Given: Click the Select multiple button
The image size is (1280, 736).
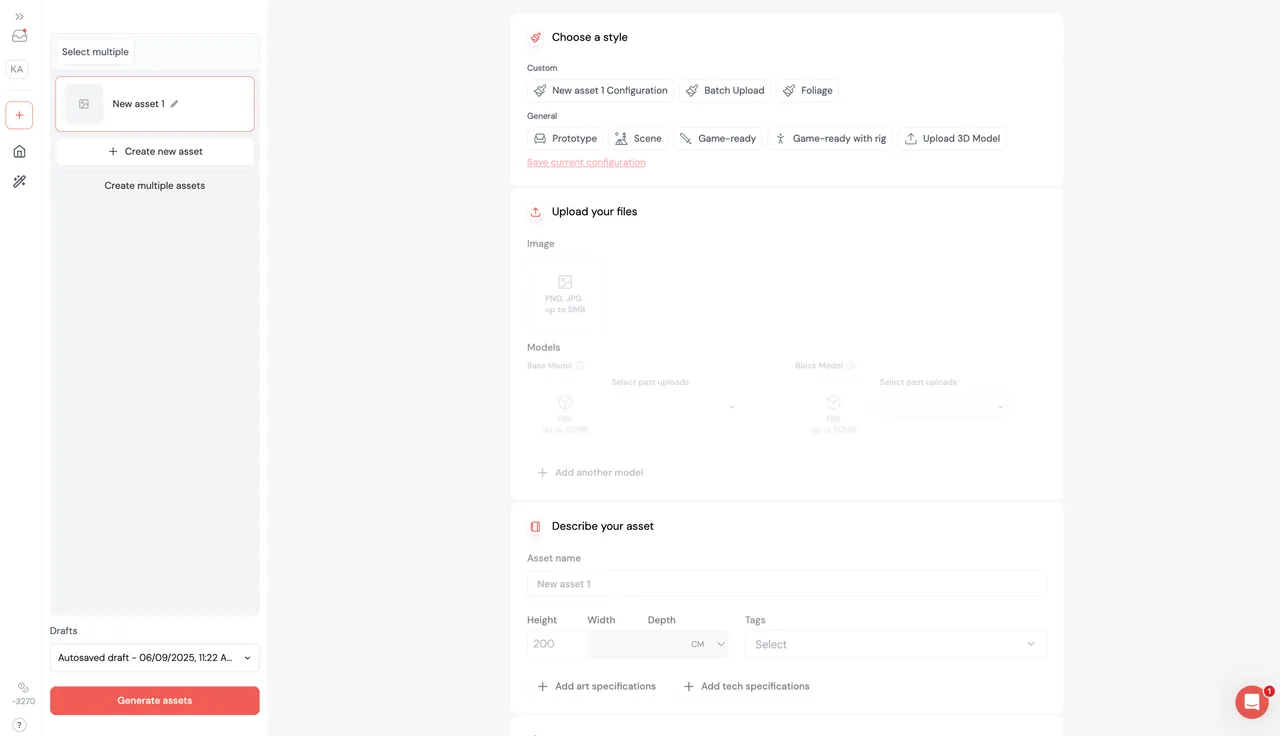Looking at the screenshot, I should click(95, 52).
